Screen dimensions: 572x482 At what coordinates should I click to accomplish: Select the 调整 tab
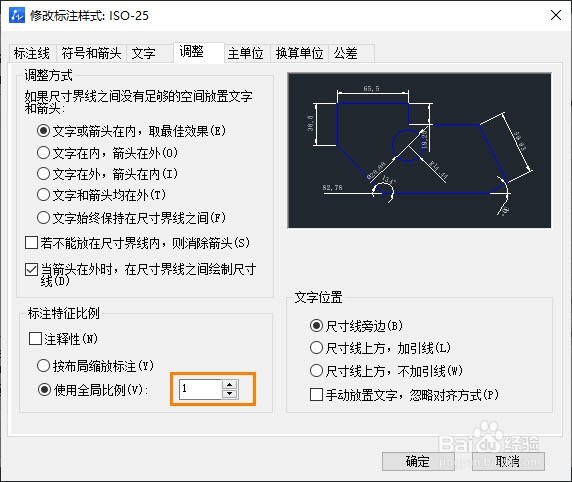point(199,52)
